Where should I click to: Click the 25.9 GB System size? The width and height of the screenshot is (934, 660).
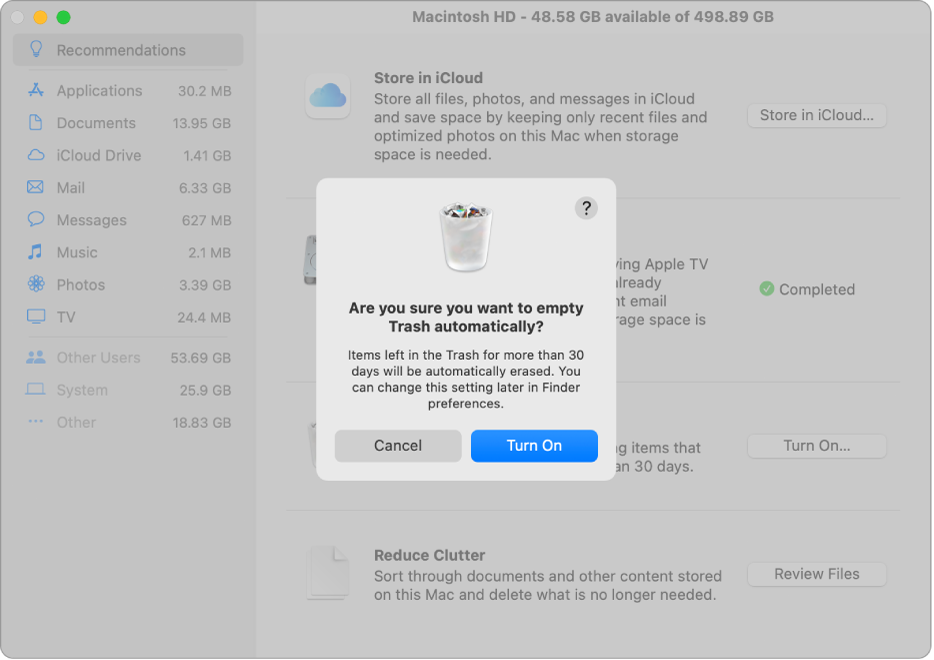205,390
